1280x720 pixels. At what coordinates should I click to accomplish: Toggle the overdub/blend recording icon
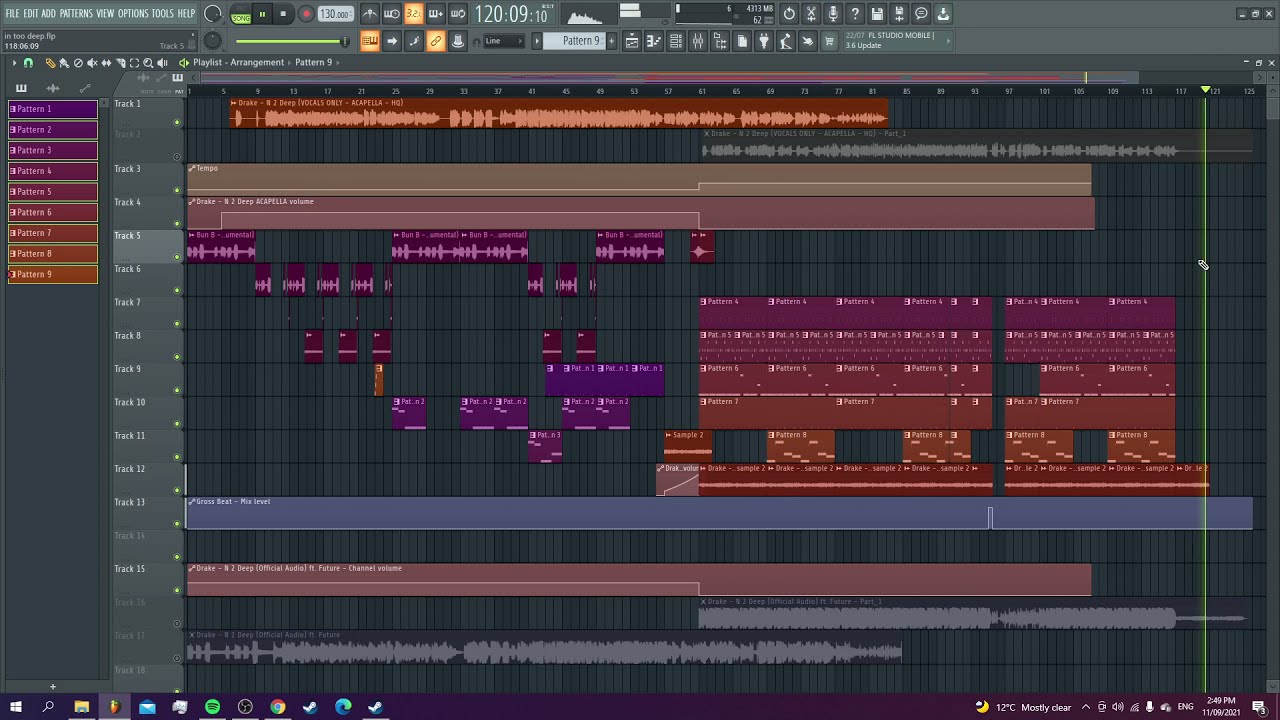click(435, 14)
